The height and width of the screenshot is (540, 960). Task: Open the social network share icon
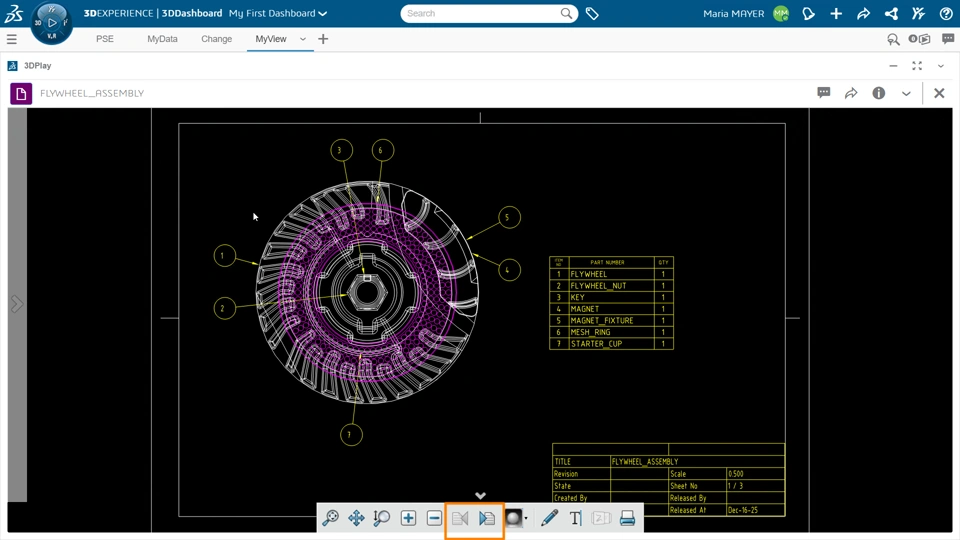tap(891, 13)
